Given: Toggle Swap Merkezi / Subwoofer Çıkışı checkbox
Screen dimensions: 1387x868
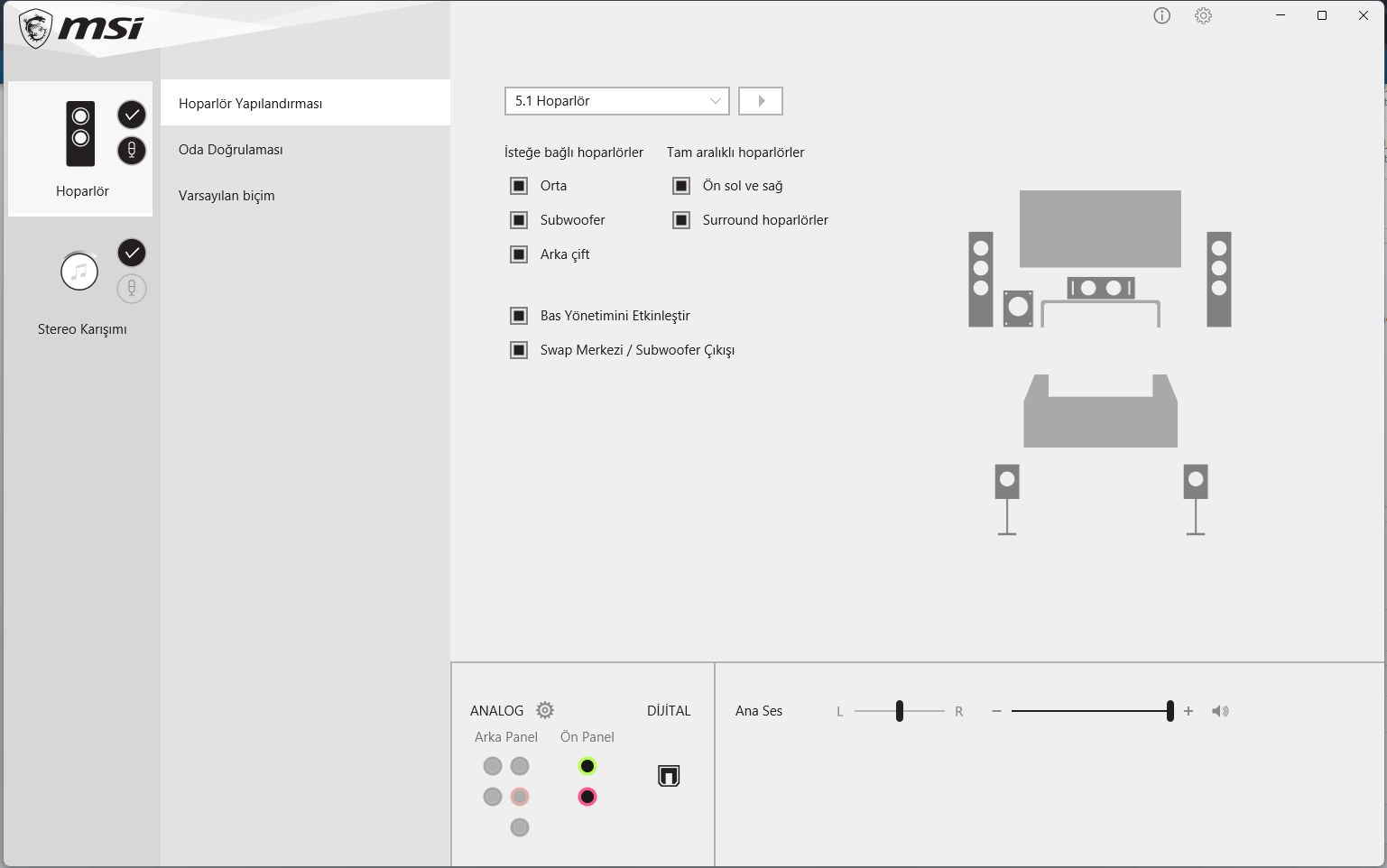Looking at the screenshot, I should pos(519,350).
